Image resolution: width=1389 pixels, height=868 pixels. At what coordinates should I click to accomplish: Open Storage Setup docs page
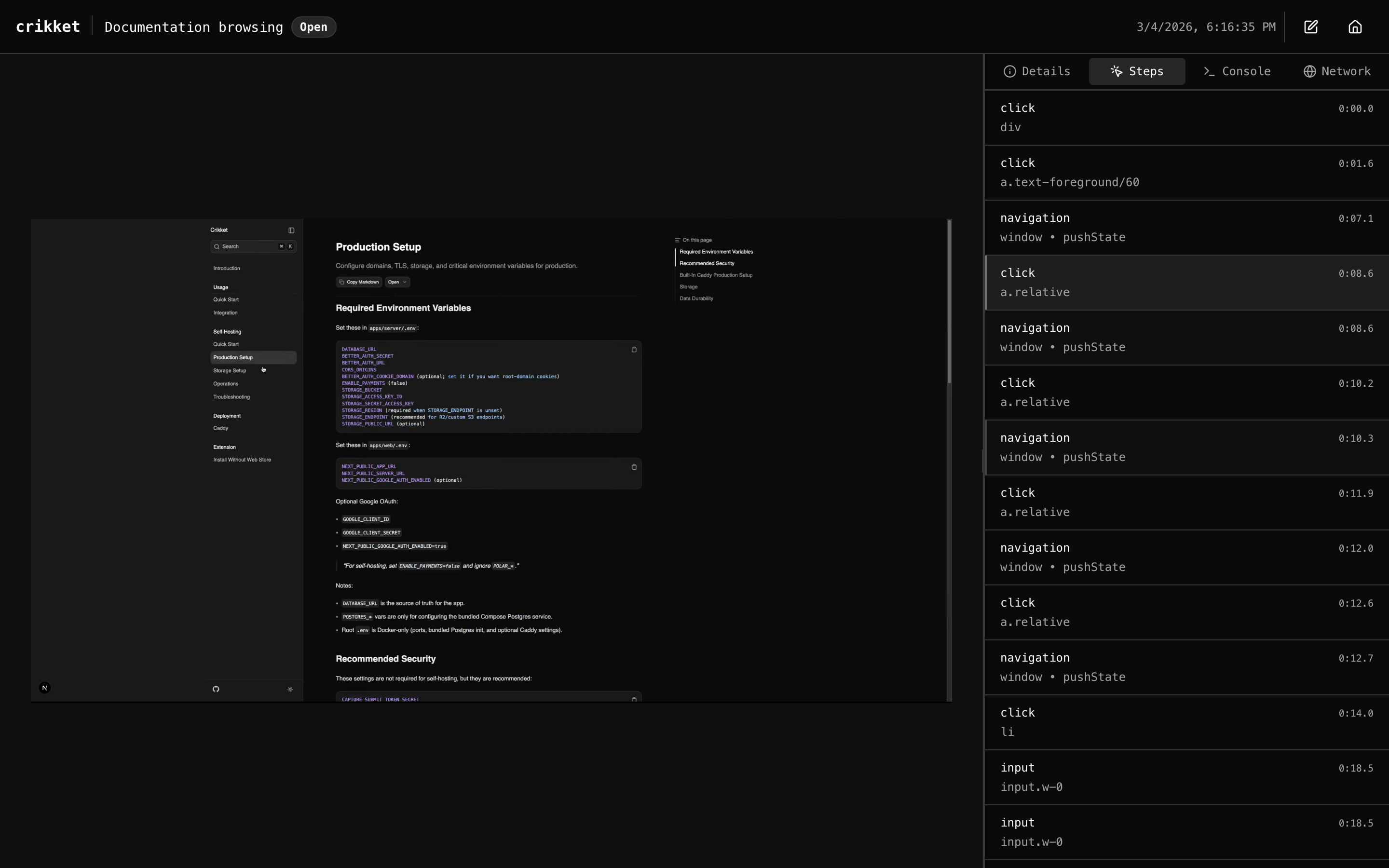(x=230, y=370)
